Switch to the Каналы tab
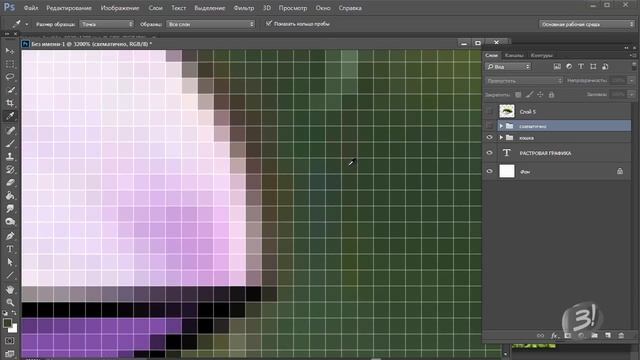This screenshot has width=640, height=360. pos(514,55)
